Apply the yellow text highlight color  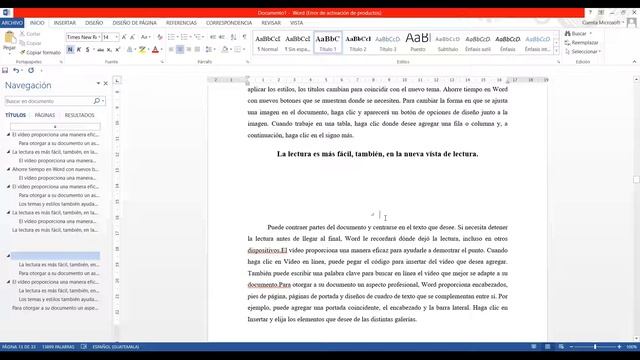coord(142,50)
